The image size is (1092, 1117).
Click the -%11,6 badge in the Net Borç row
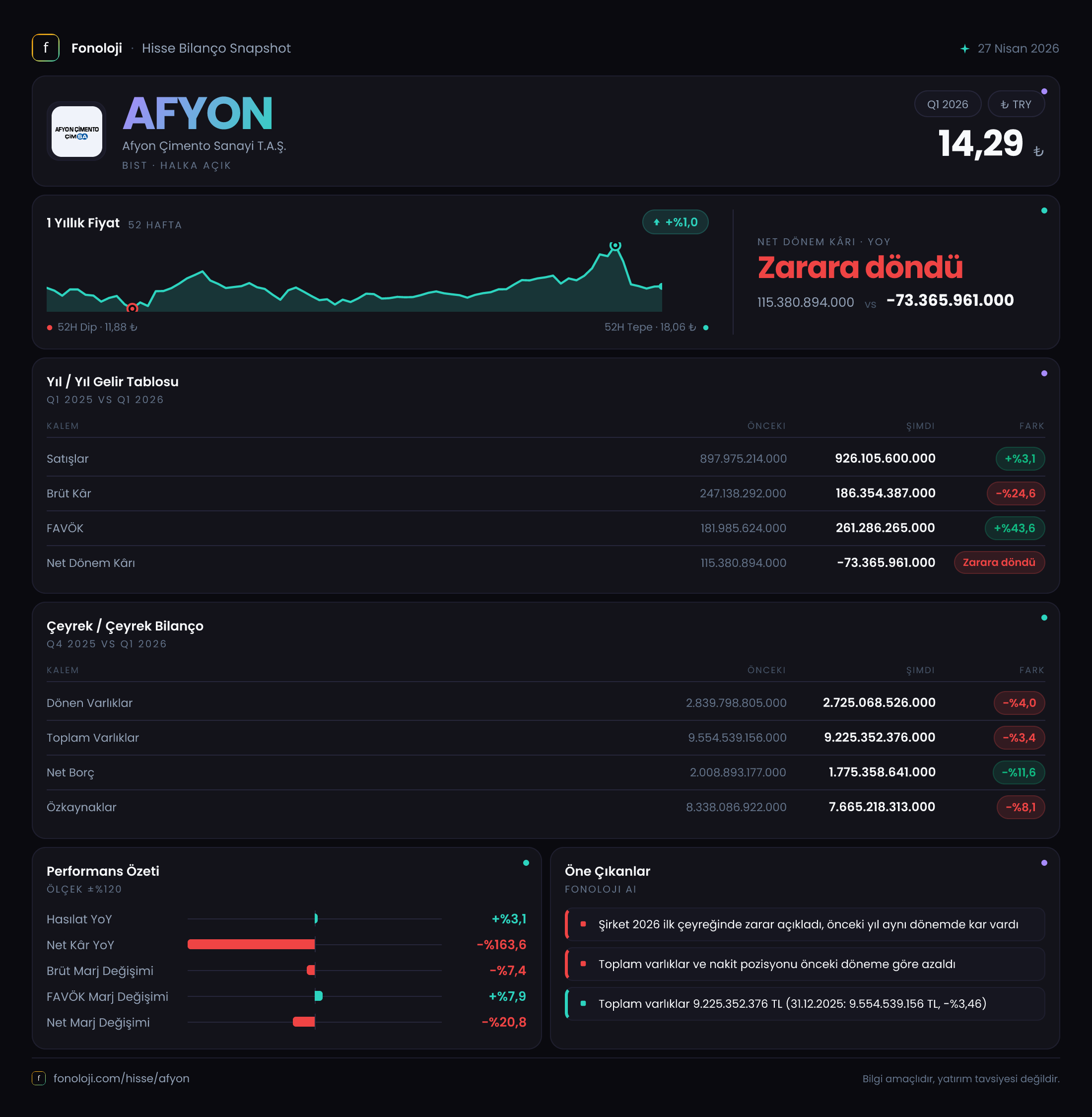tap(1019, 772)
